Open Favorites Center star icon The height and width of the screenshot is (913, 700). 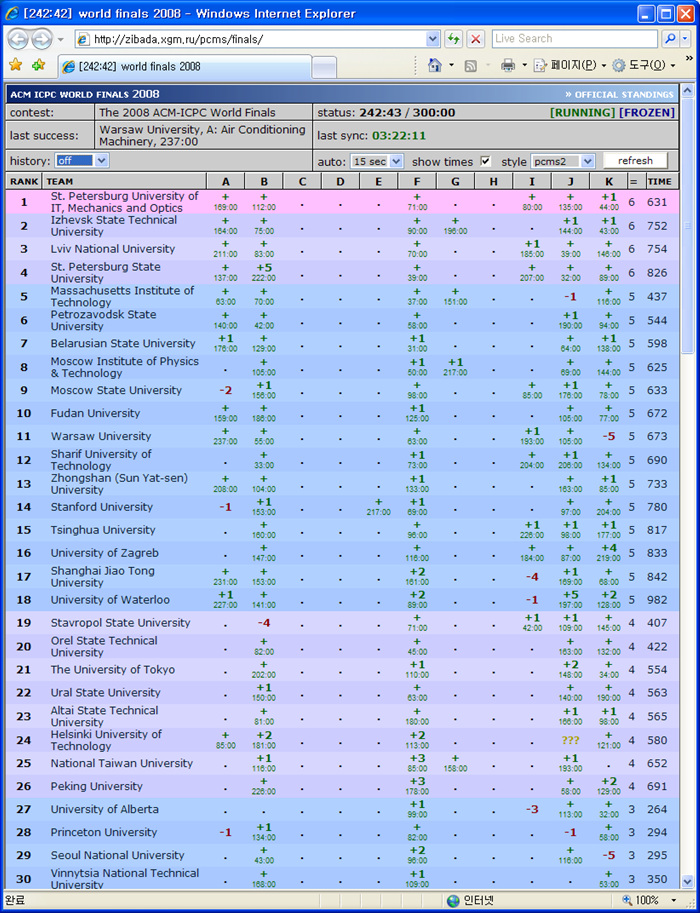[16, 65]
